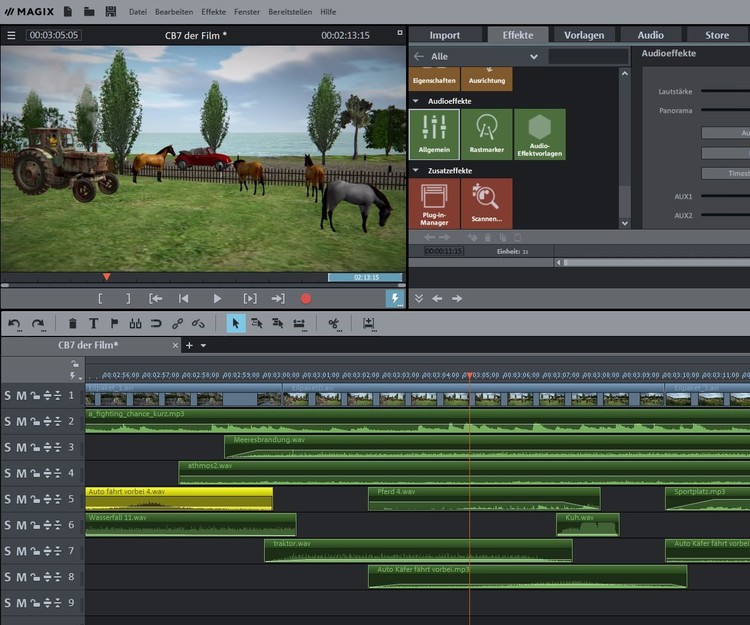Open the Plug-in-Manager tile
Viewport: 750px width, 625px height.
tap(434, 204)
